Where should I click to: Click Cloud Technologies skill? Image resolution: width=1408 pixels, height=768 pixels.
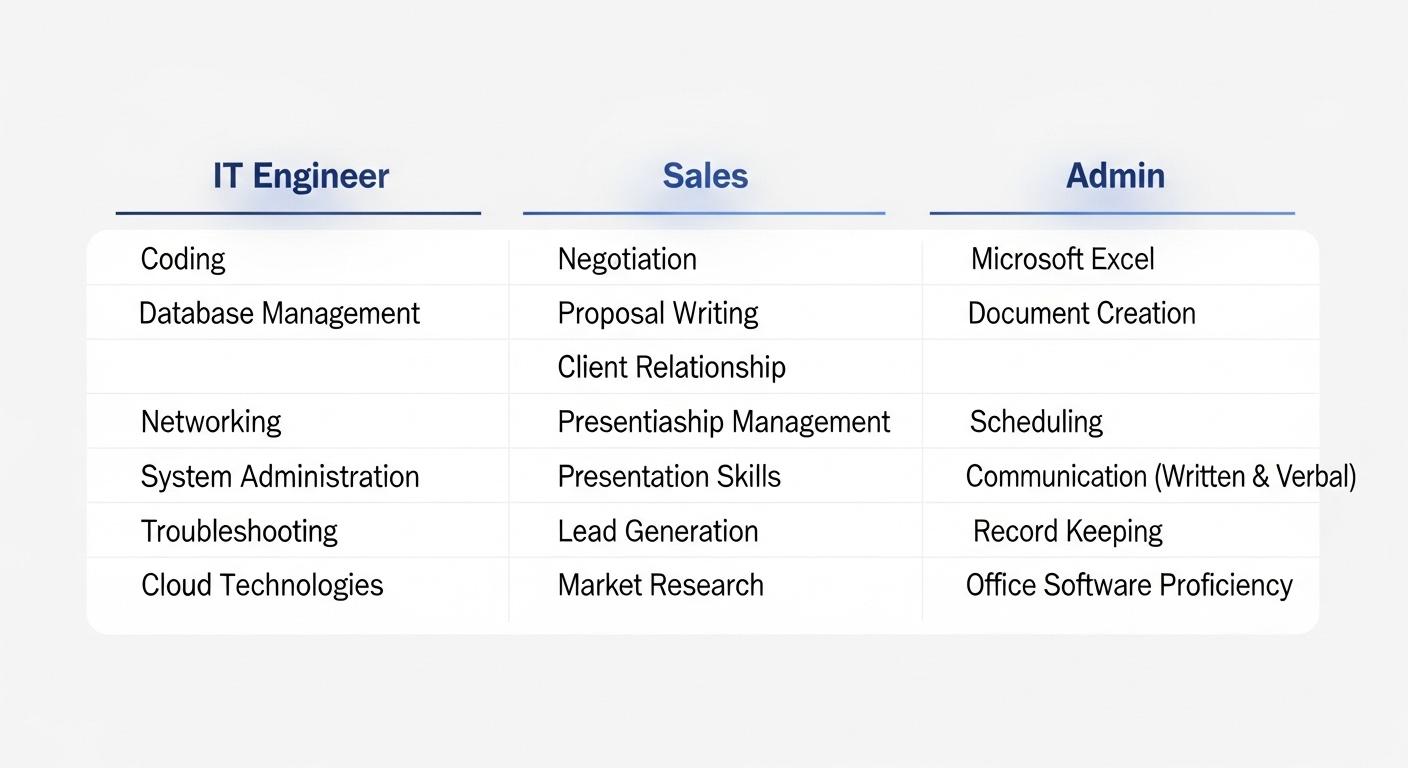click(262, 585)
